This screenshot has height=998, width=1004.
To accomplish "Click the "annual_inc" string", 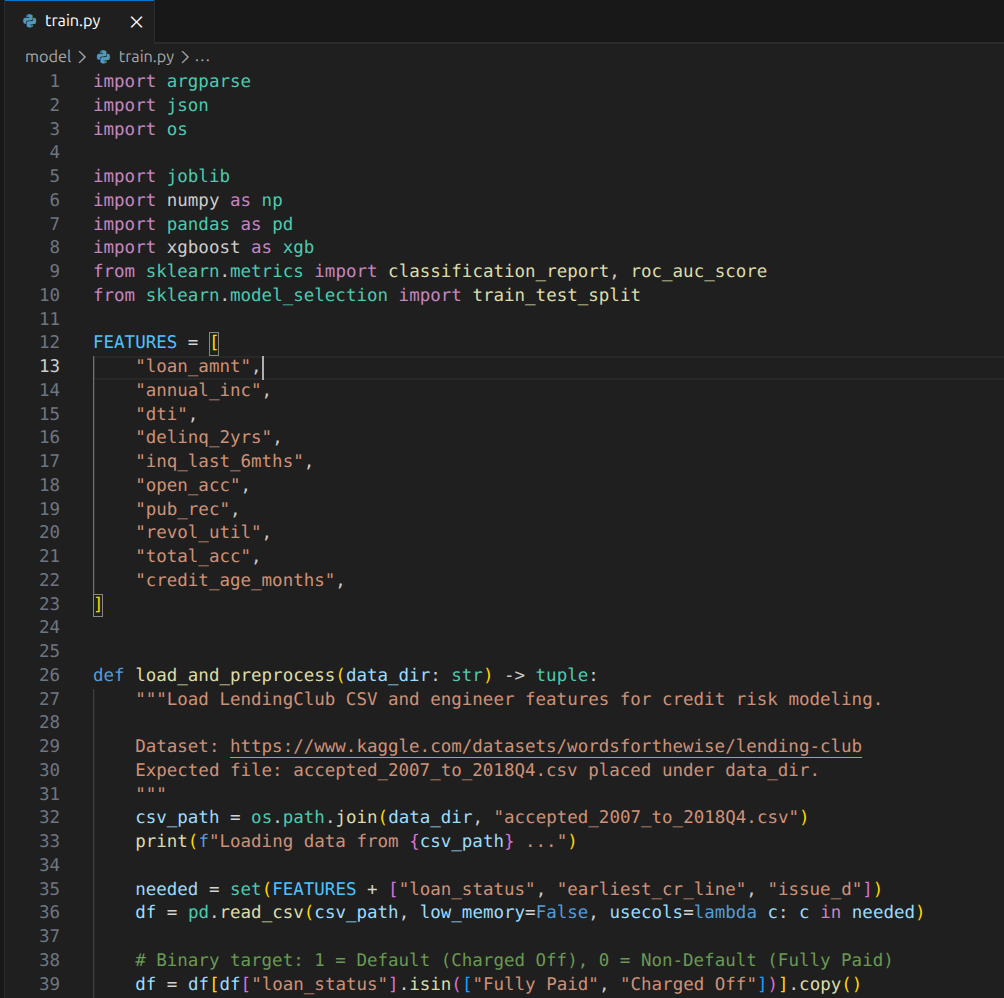I will (x=198, y=390).
